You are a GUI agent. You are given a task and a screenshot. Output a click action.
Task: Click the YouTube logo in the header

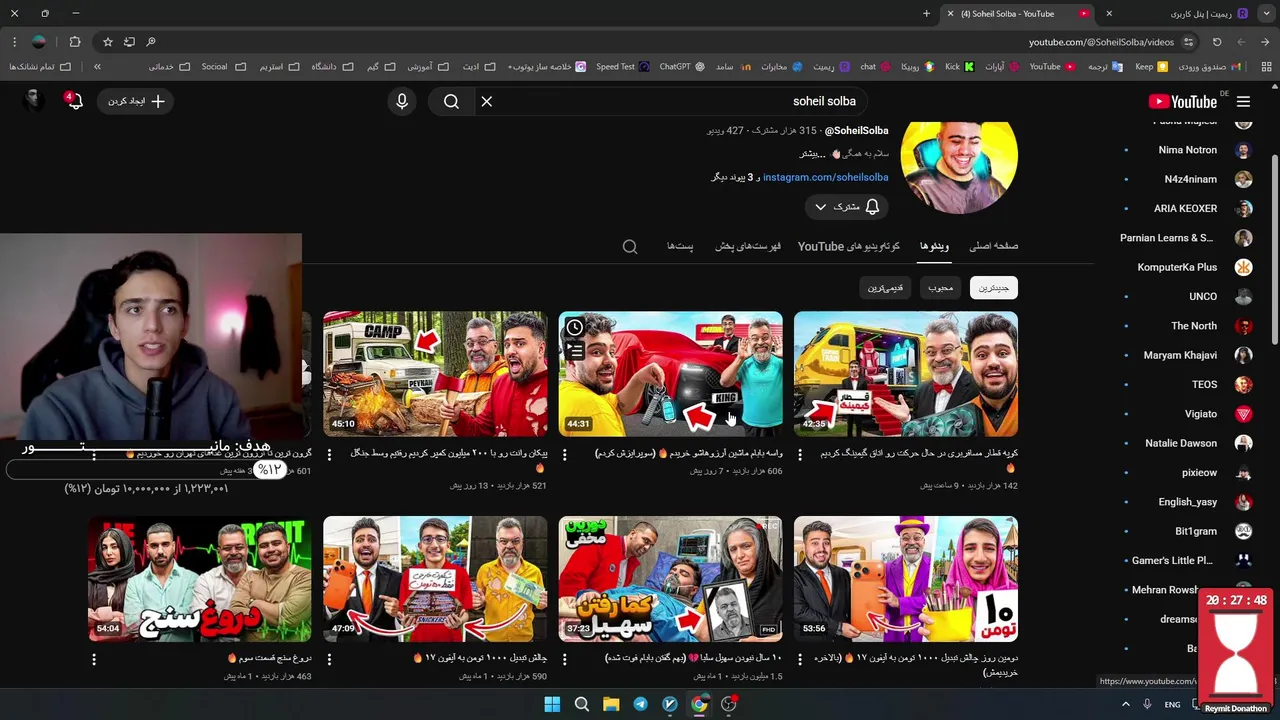[x=1183, y=101]
